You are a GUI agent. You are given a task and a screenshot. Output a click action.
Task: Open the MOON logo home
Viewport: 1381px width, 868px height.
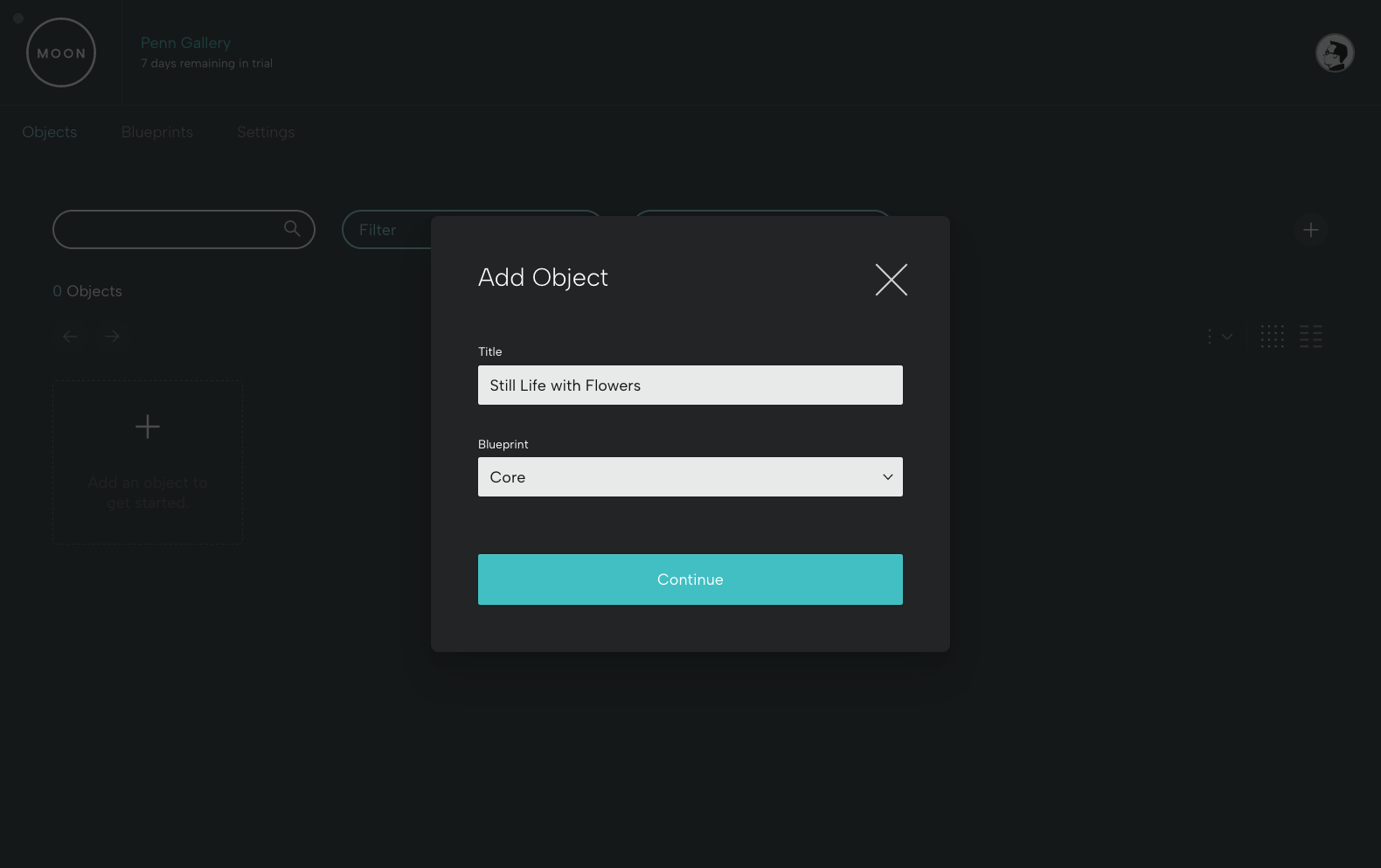pyautogui.click(x=61, y=52)
